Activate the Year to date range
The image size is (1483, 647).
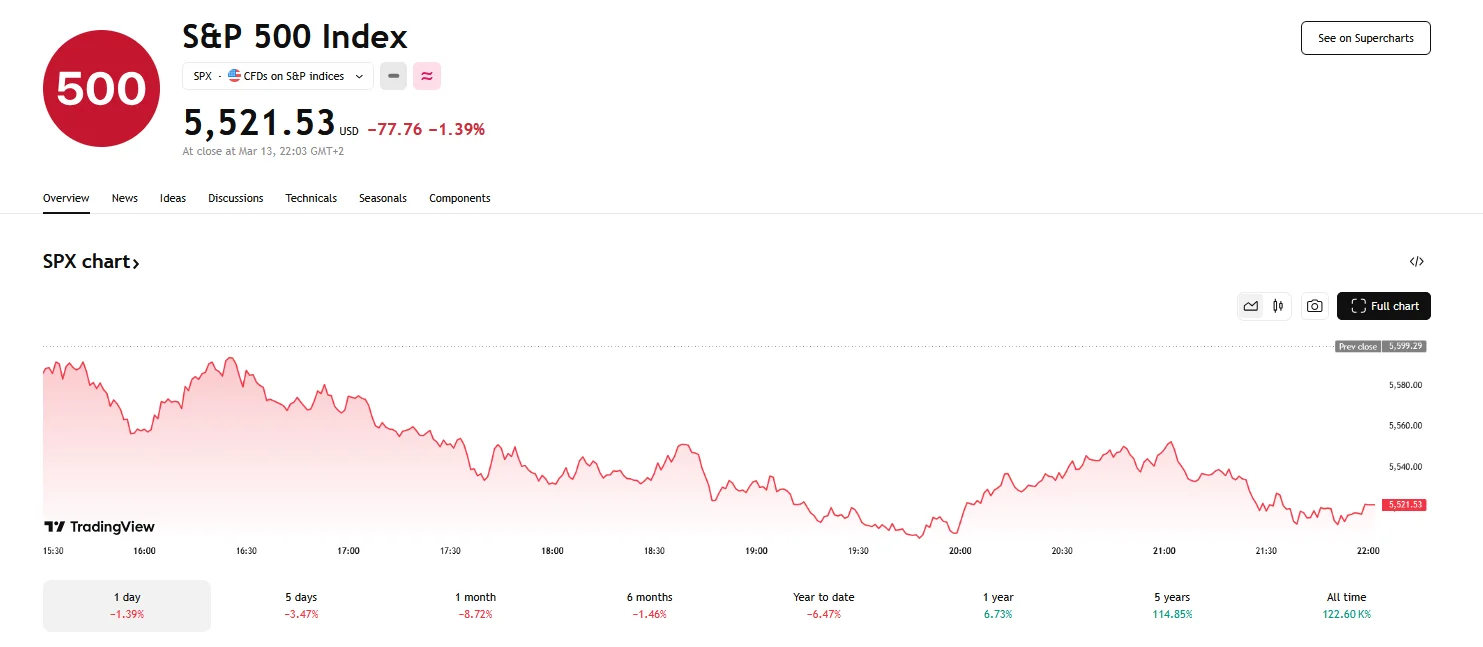823,605
